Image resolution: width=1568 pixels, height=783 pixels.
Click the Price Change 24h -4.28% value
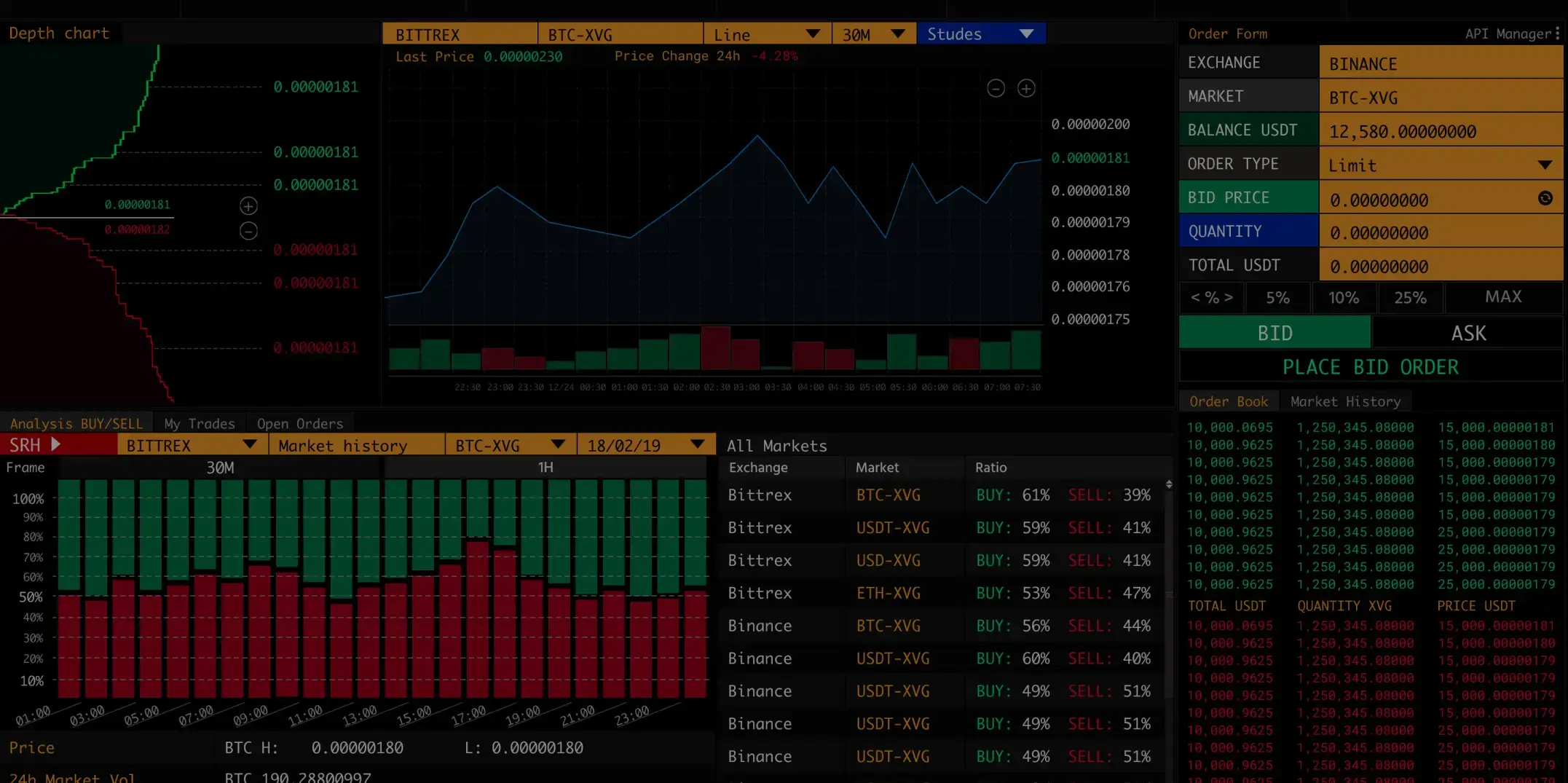[774, 56]
